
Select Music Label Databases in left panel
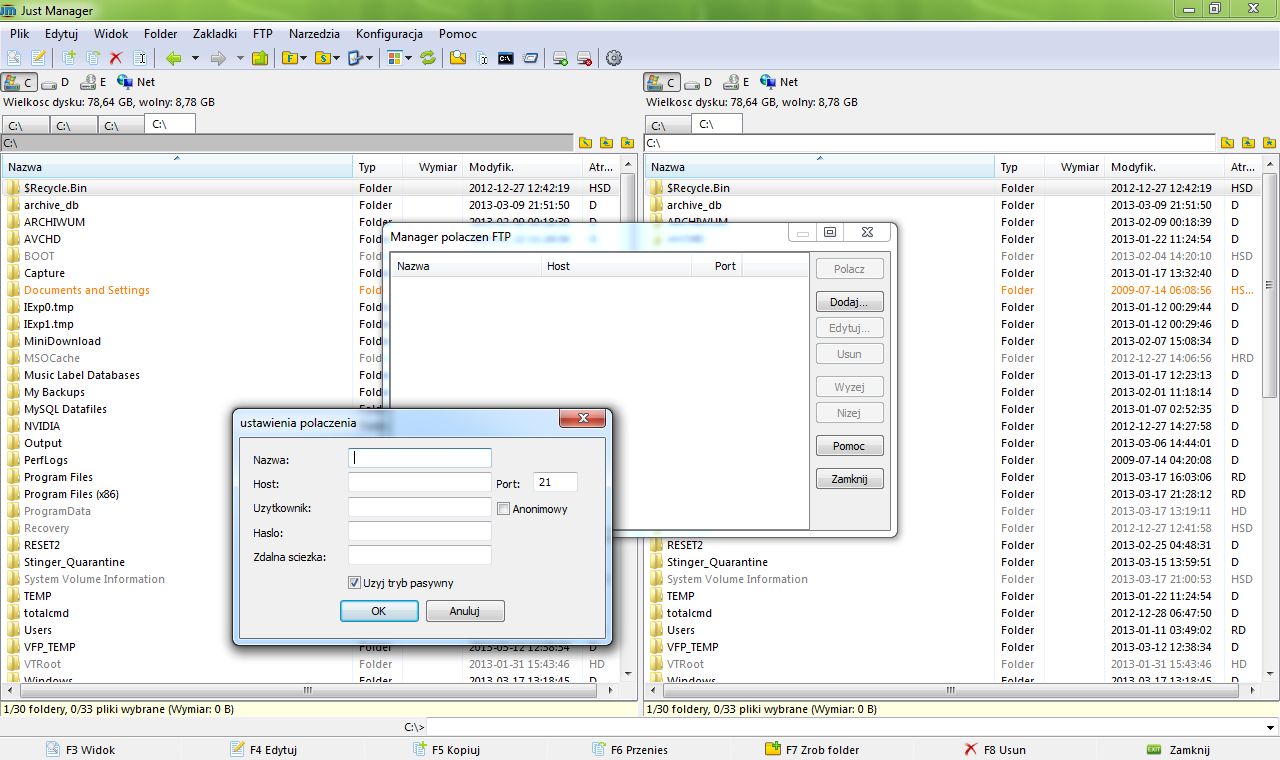[x=82, y=375]
